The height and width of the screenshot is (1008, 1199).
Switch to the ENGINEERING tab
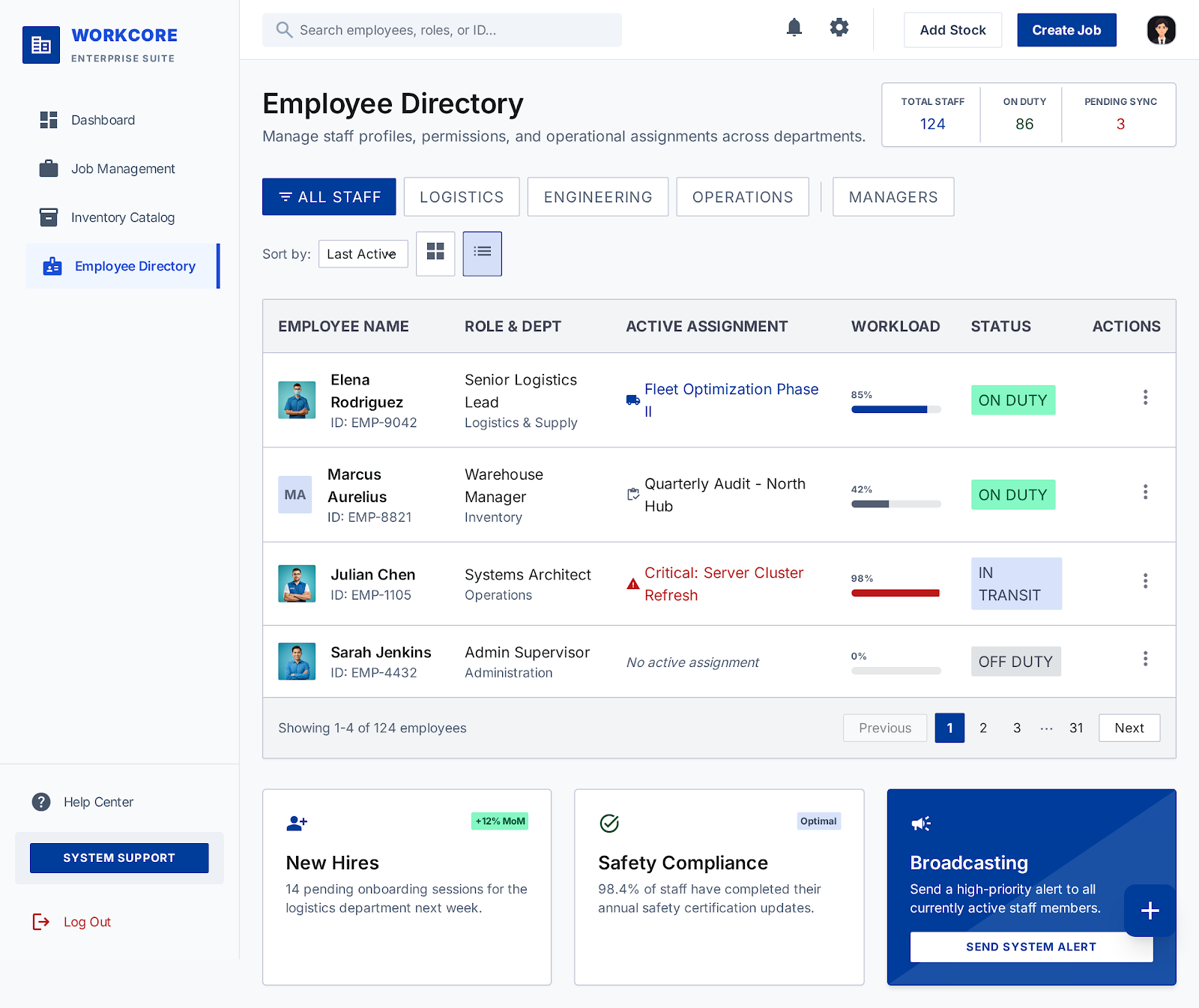[x=597, y=196]
